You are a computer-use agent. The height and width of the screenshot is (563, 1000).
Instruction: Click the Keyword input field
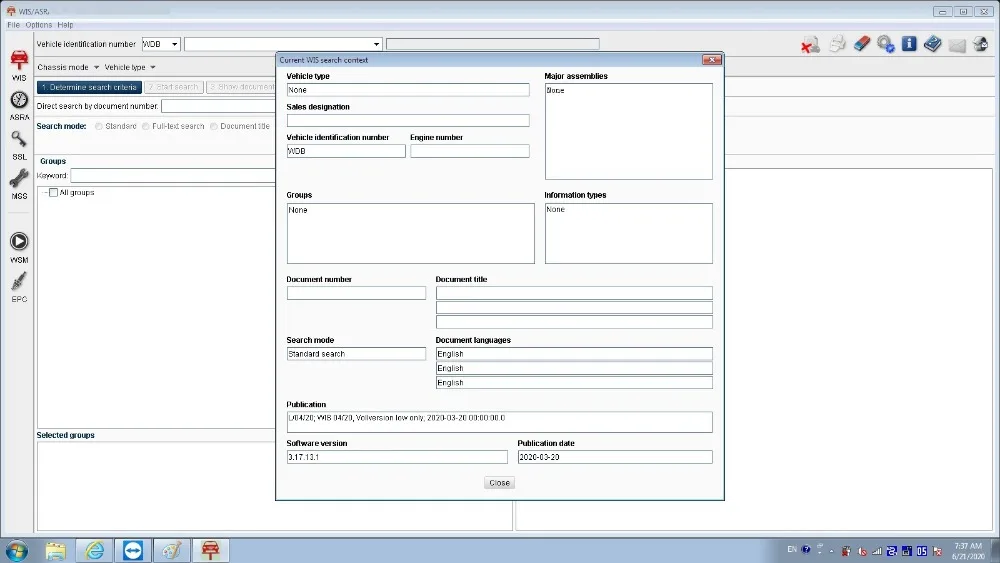[173, 175]
